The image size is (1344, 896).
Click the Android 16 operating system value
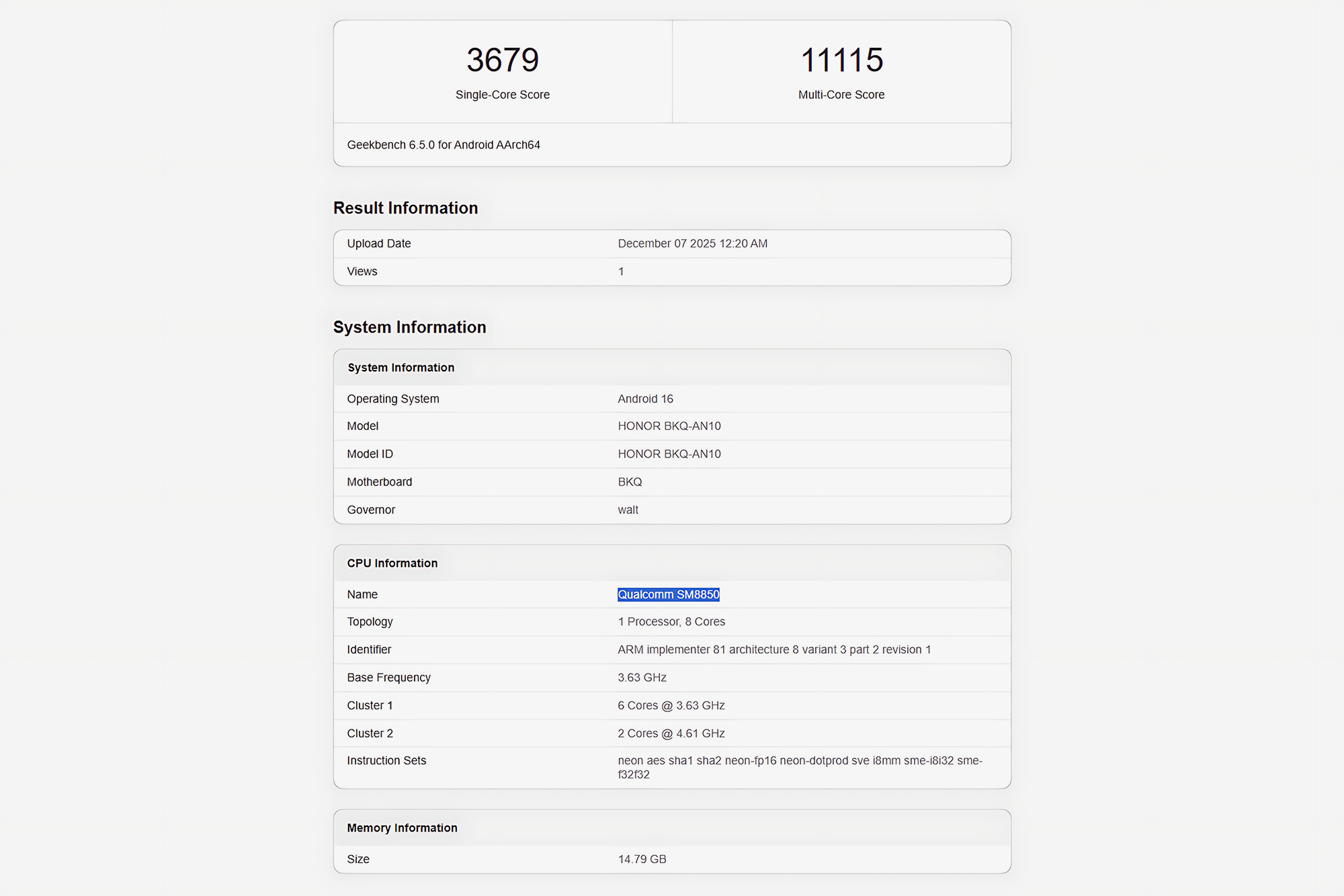[645, 399]
